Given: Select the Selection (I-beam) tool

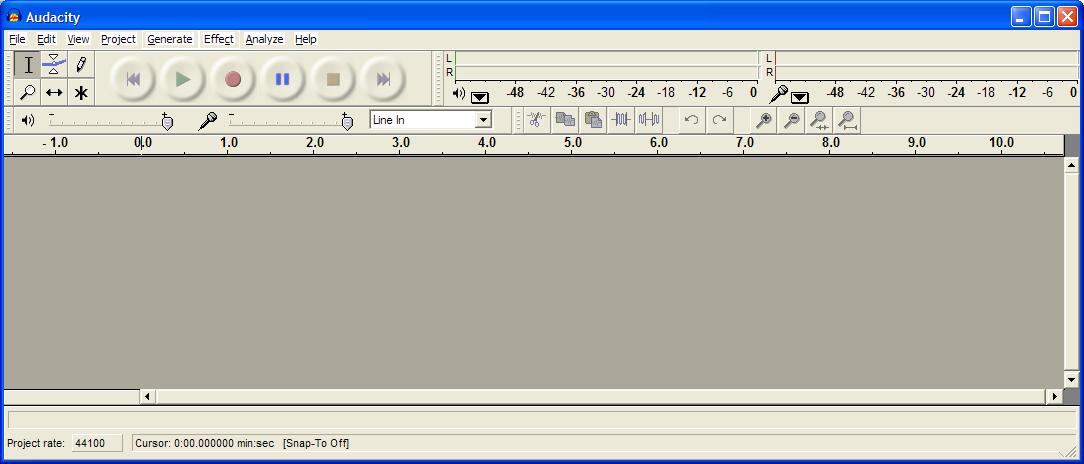Looking at the screenshot, I should tap(28, 65).
